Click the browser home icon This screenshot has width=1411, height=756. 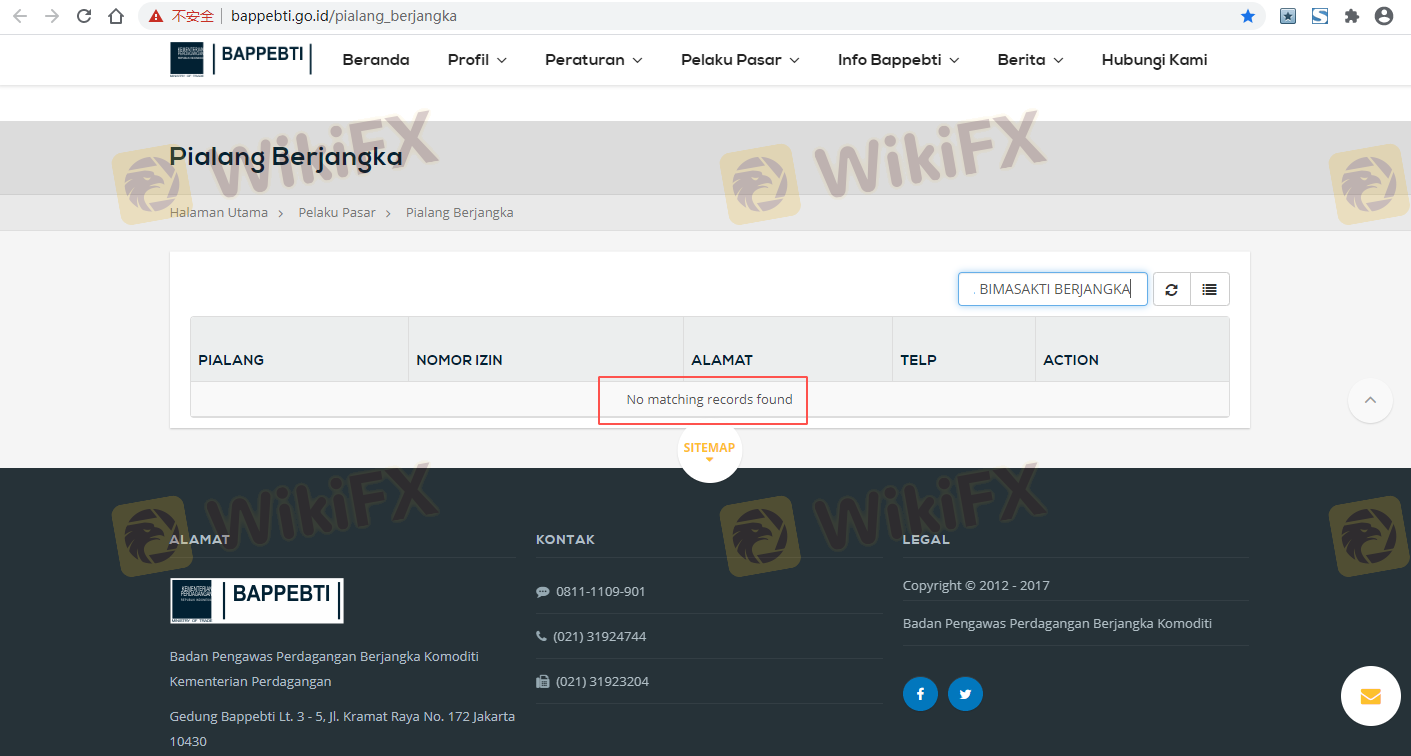(x=116, y=16)
